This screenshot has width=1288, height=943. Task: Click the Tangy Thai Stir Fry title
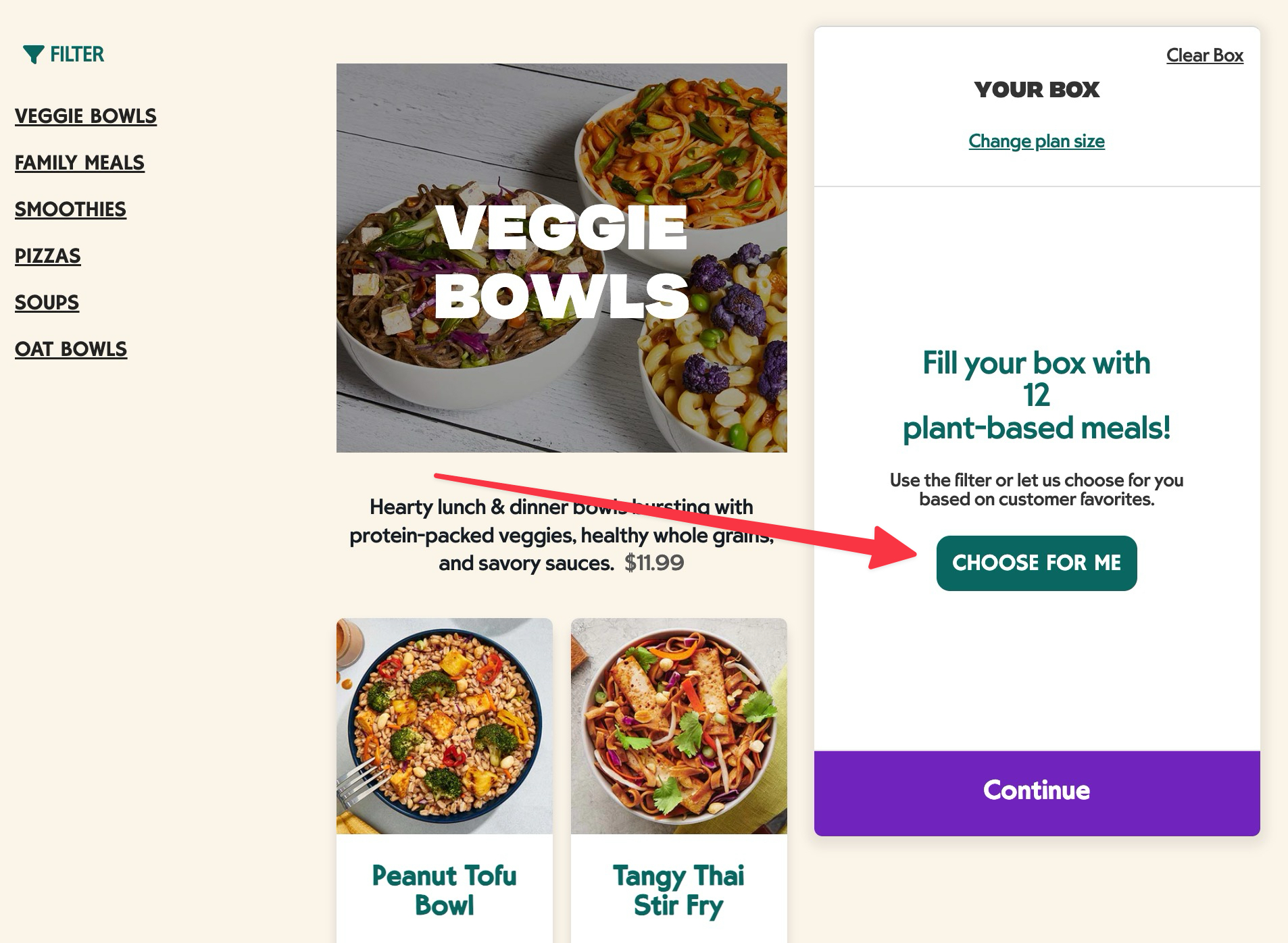tap(678, 890)
